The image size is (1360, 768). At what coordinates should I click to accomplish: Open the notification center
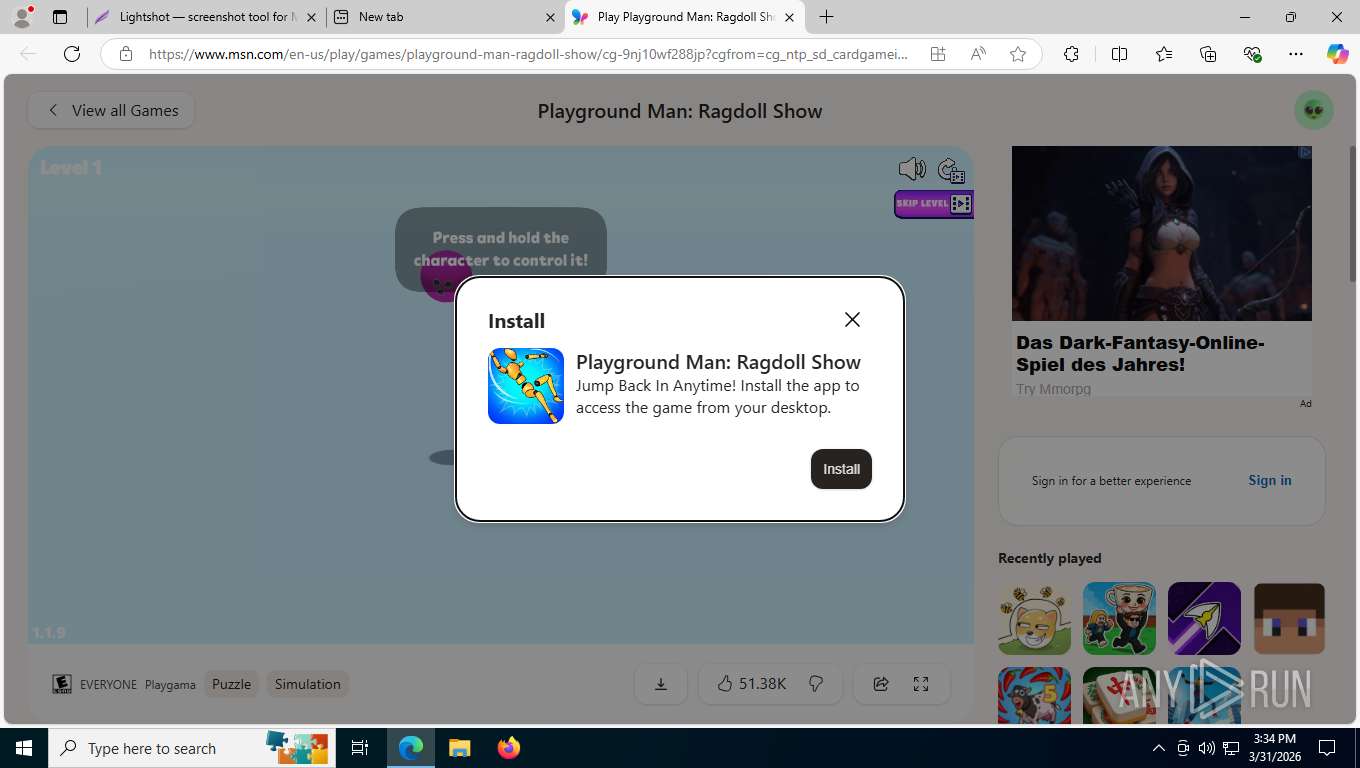pos(1327,748)
